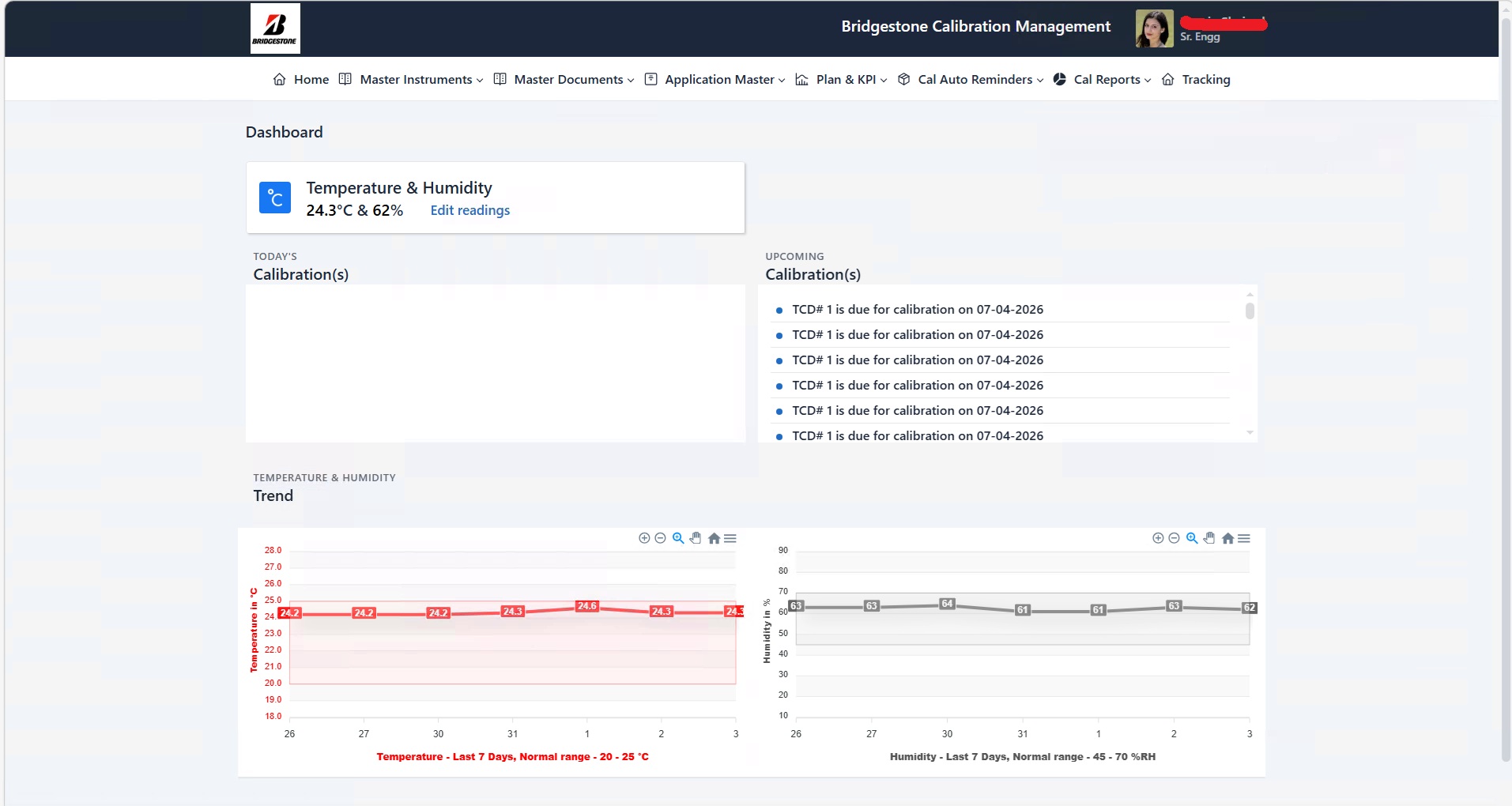The width and height of the screenshot is (1512, 806).
Task: Enable panning hand tool on humidity chart
Action: pyautogui.click(x=1209, y=538)
